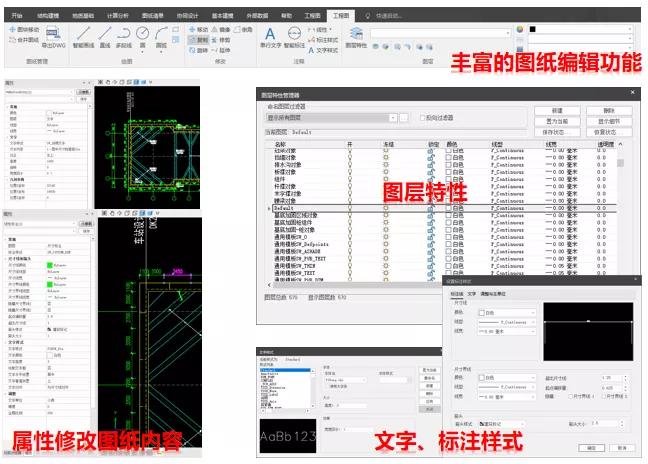Screen dimensions: 648x464
Task: Click the 移动 move tool in 修改 group
Action: pyautogui.click(x=198, y=30)
